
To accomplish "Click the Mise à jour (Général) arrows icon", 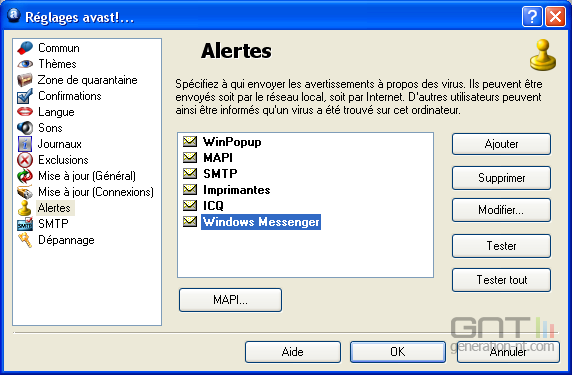I will coord(25,176).
